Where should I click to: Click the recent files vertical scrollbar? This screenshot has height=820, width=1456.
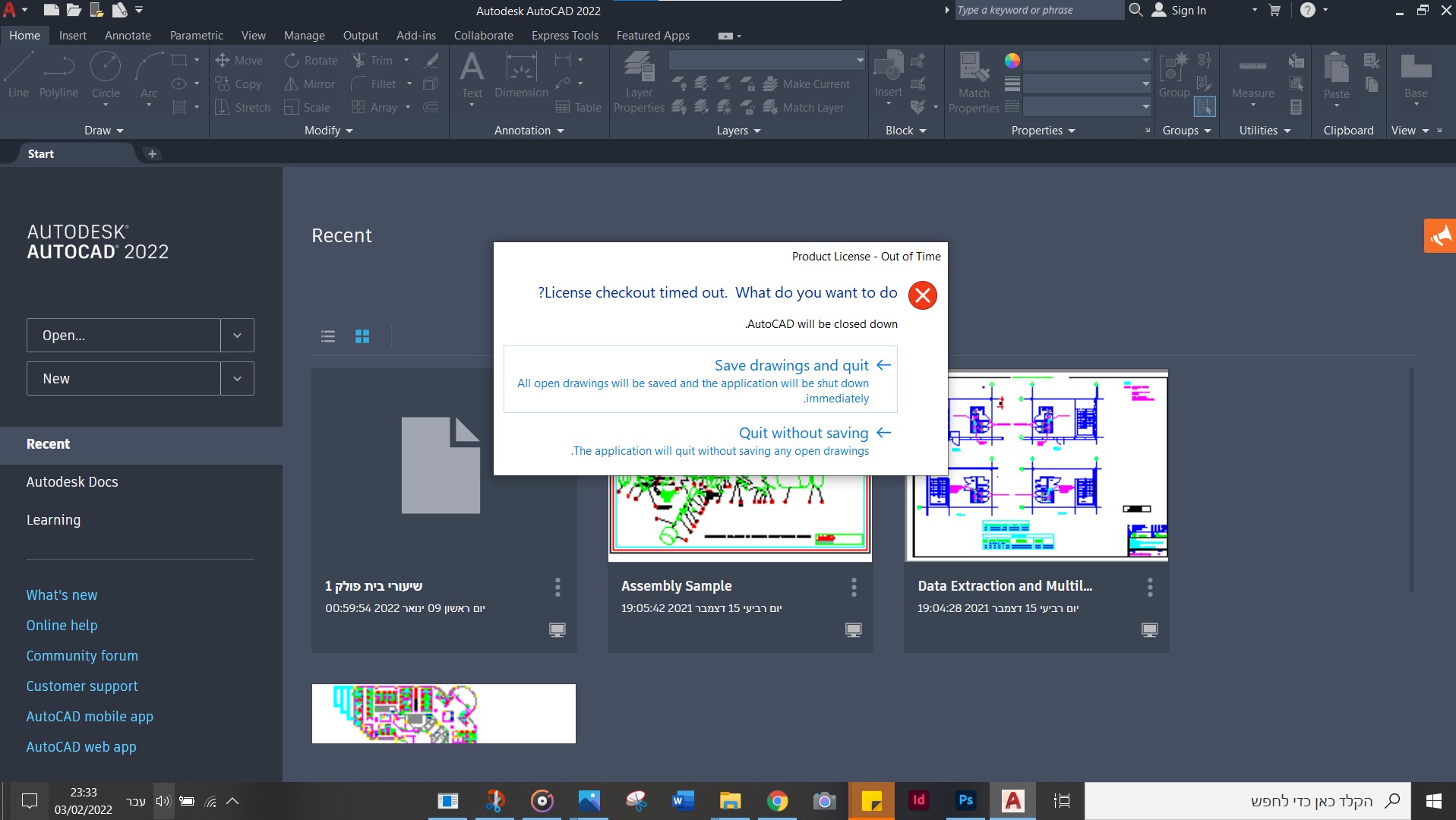pyautogui.click(x=1411, y=480)
